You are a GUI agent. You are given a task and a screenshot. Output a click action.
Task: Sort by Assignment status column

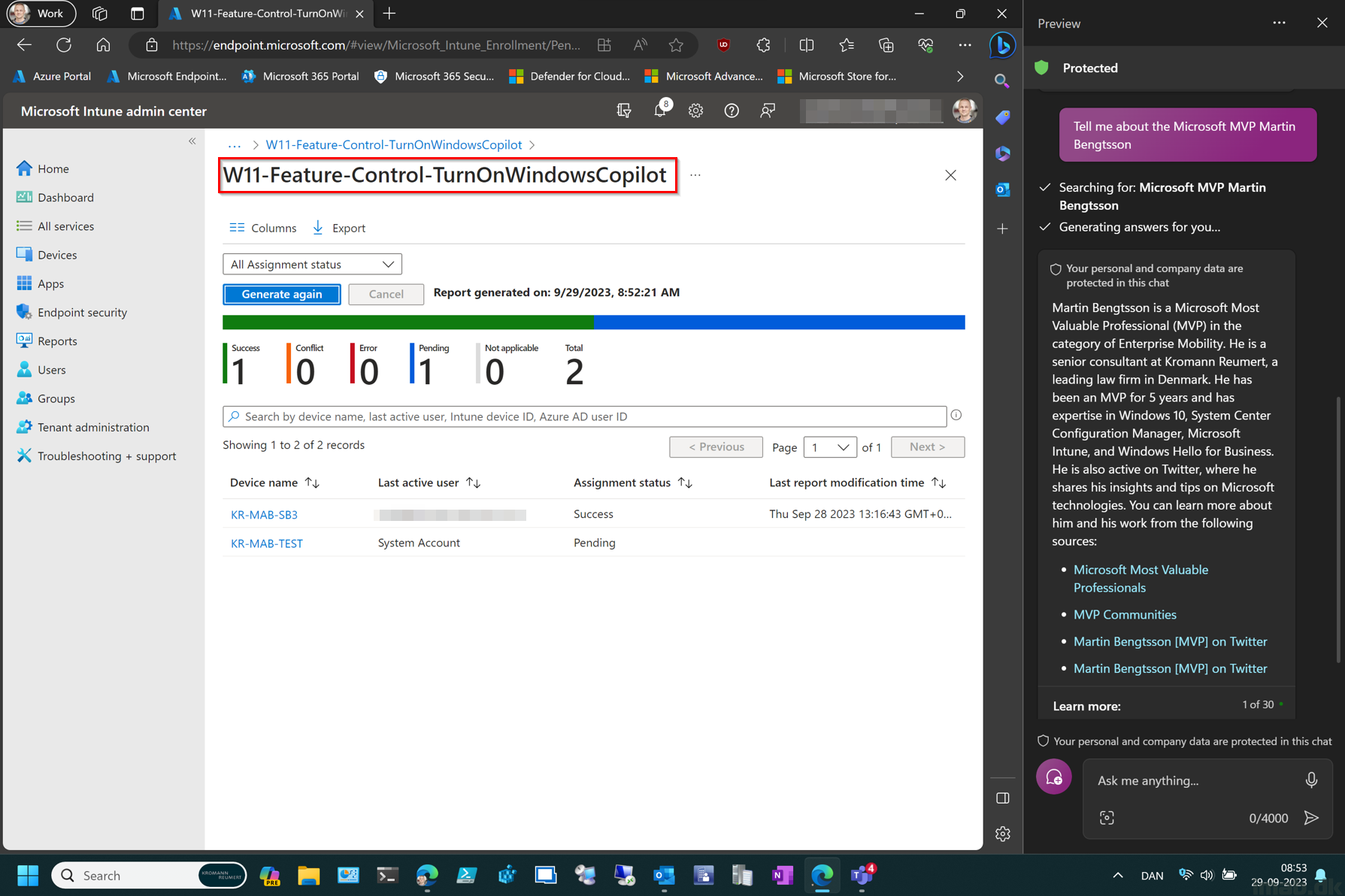(632, 483)
